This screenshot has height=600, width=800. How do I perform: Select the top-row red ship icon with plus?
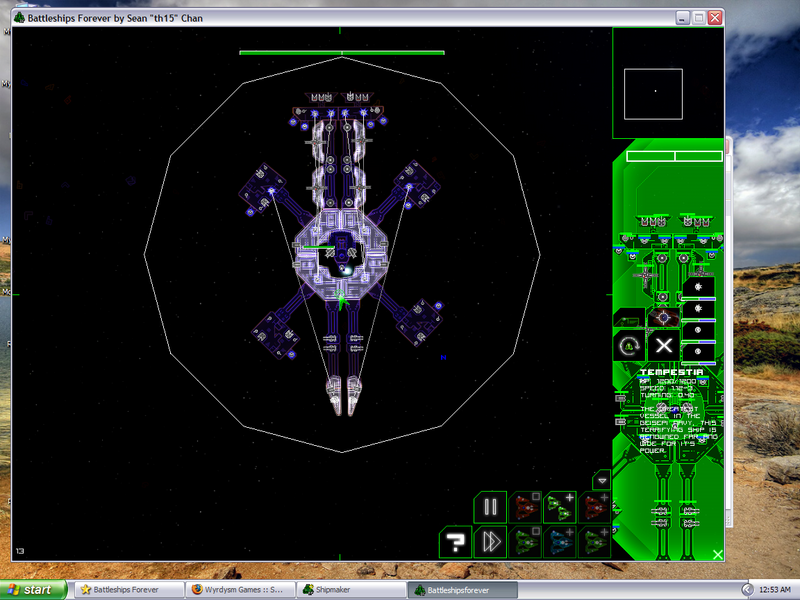[594, 507]
